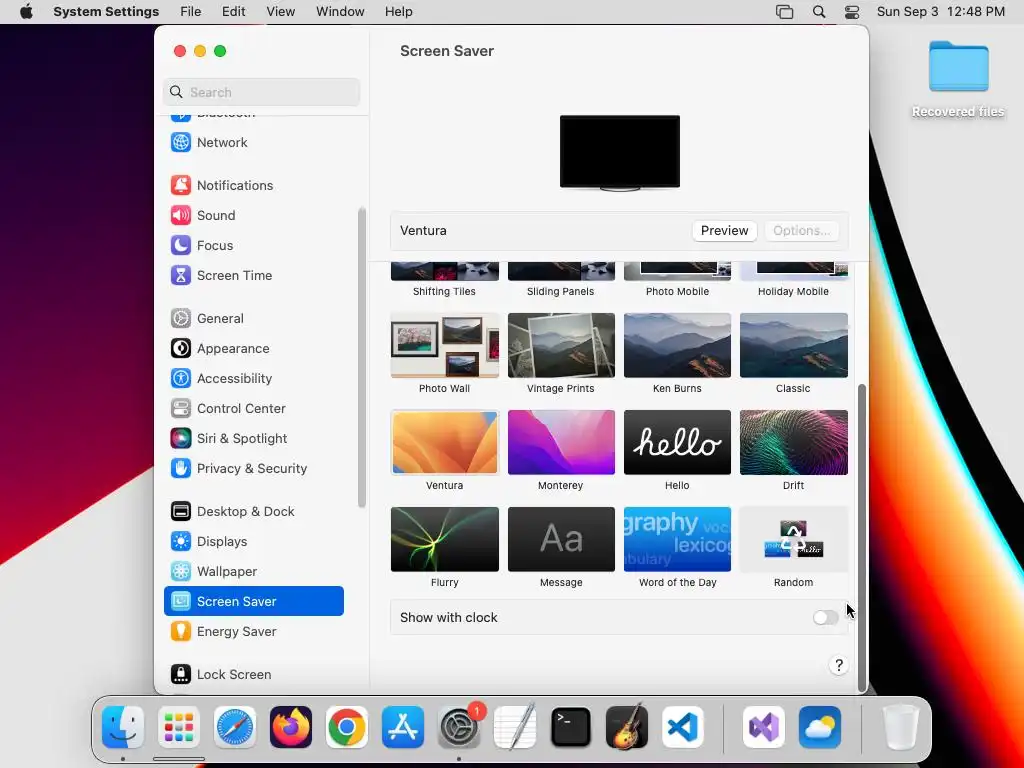1024x768 pixels.
Task: Open Terminal from the Dock
Action: (571, 727)
